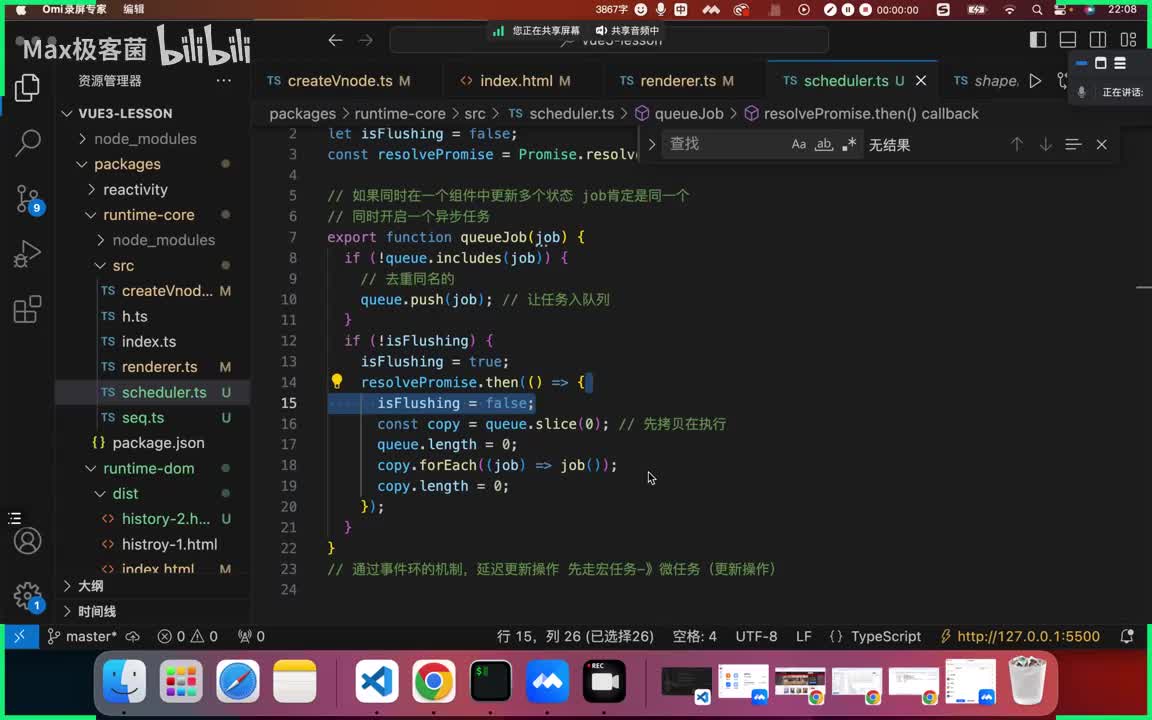Collapse the dist folder
This screenshot has width=1152, height=720.
126,494
